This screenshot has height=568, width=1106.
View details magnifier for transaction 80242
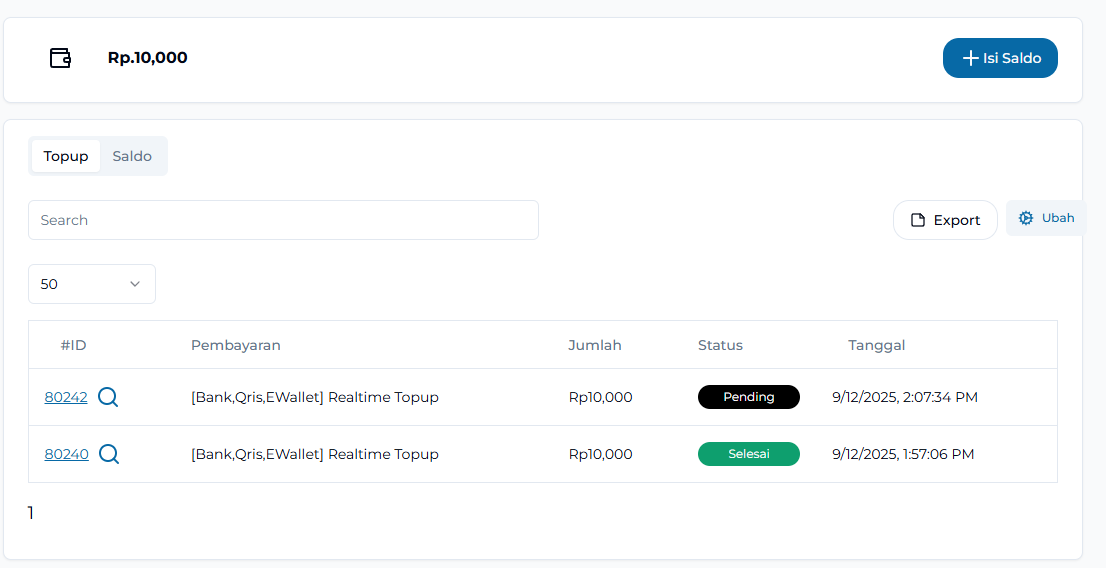click(108, 397)
